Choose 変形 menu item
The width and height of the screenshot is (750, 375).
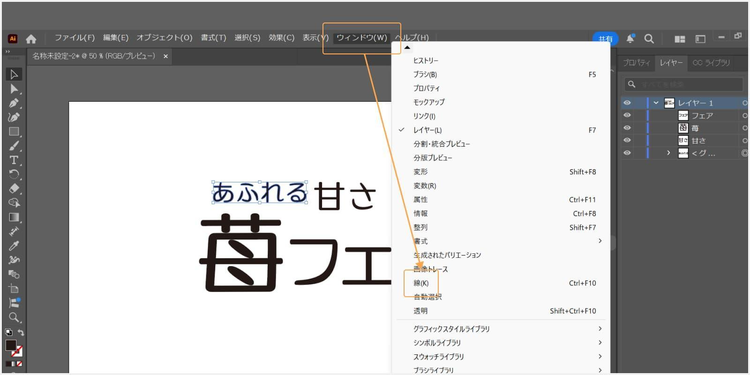501,172
